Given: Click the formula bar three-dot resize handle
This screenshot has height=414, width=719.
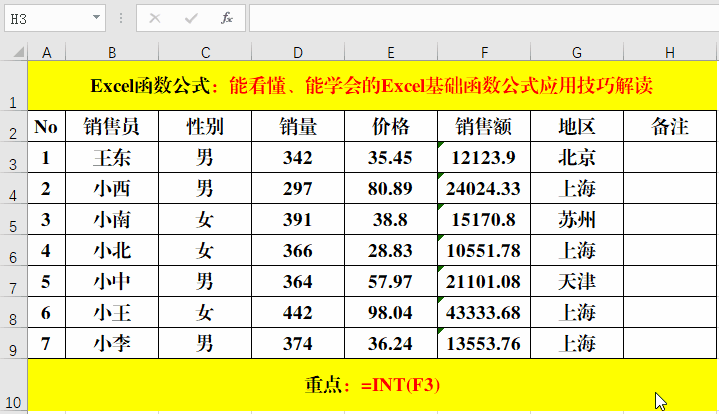Looking at the screenshot, I should 120,18.
